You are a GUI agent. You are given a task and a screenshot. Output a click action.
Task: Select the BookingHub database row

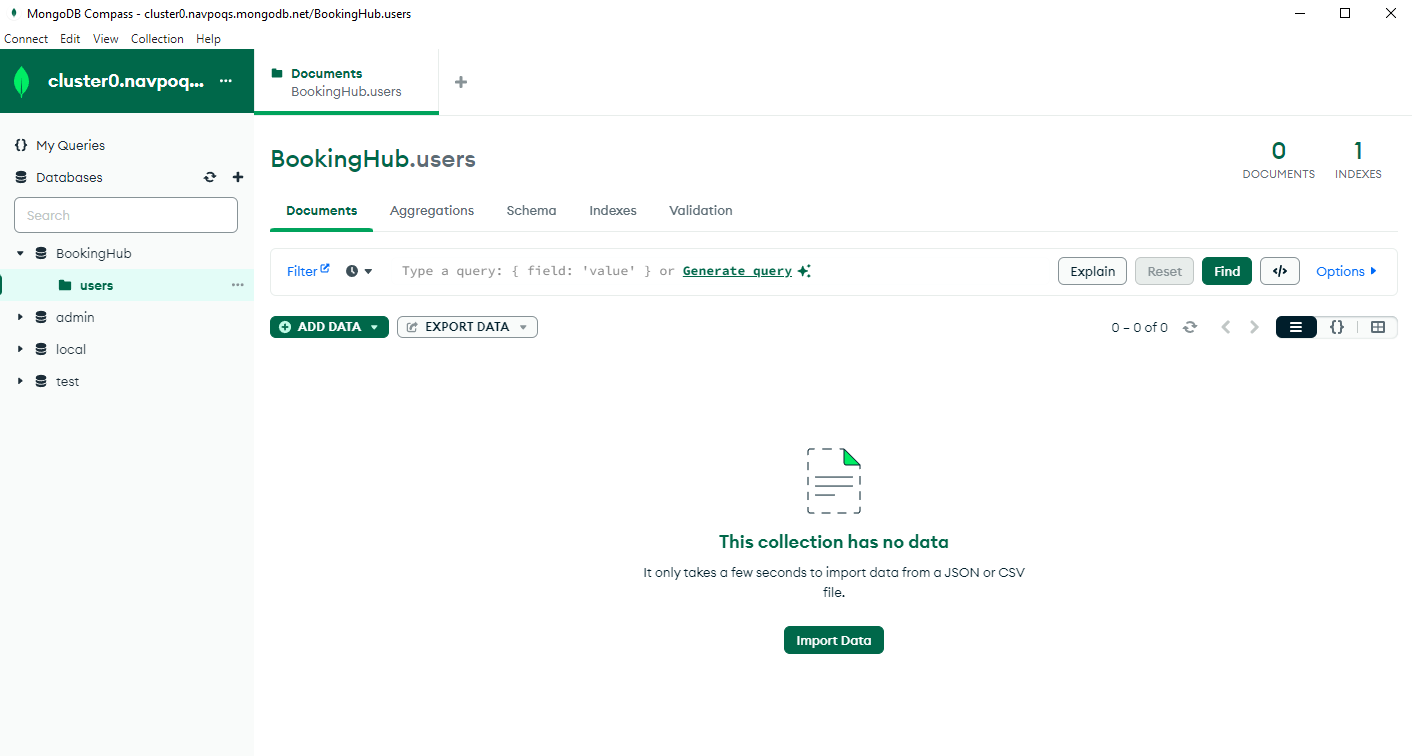[x=127, y=253]
